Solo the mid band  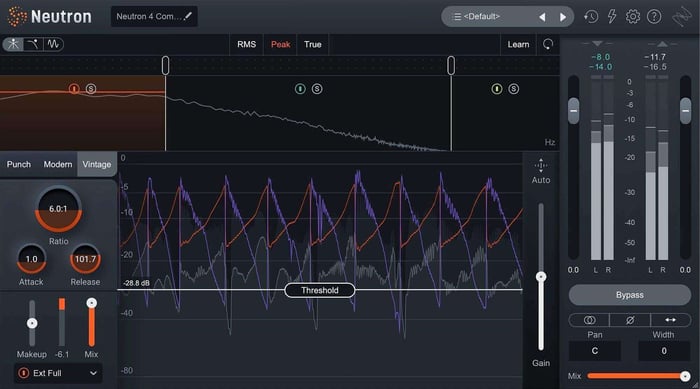point(317,89)
